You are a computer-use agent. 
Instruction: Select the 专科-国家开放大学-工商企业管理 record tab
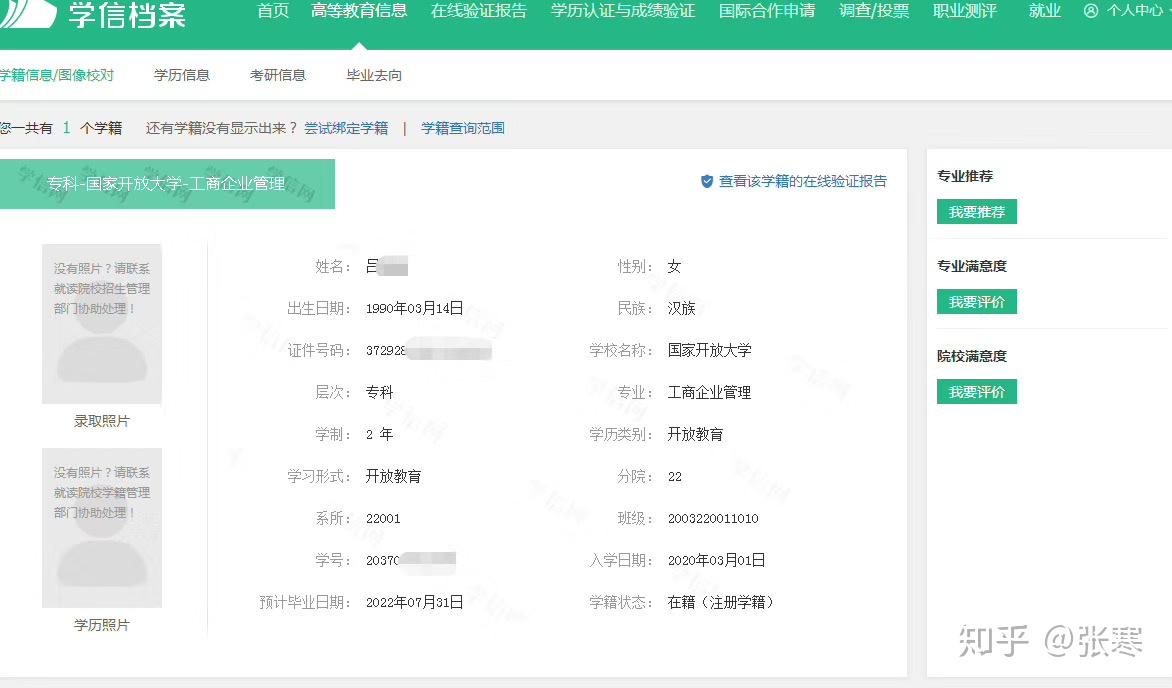click(167, 184)
